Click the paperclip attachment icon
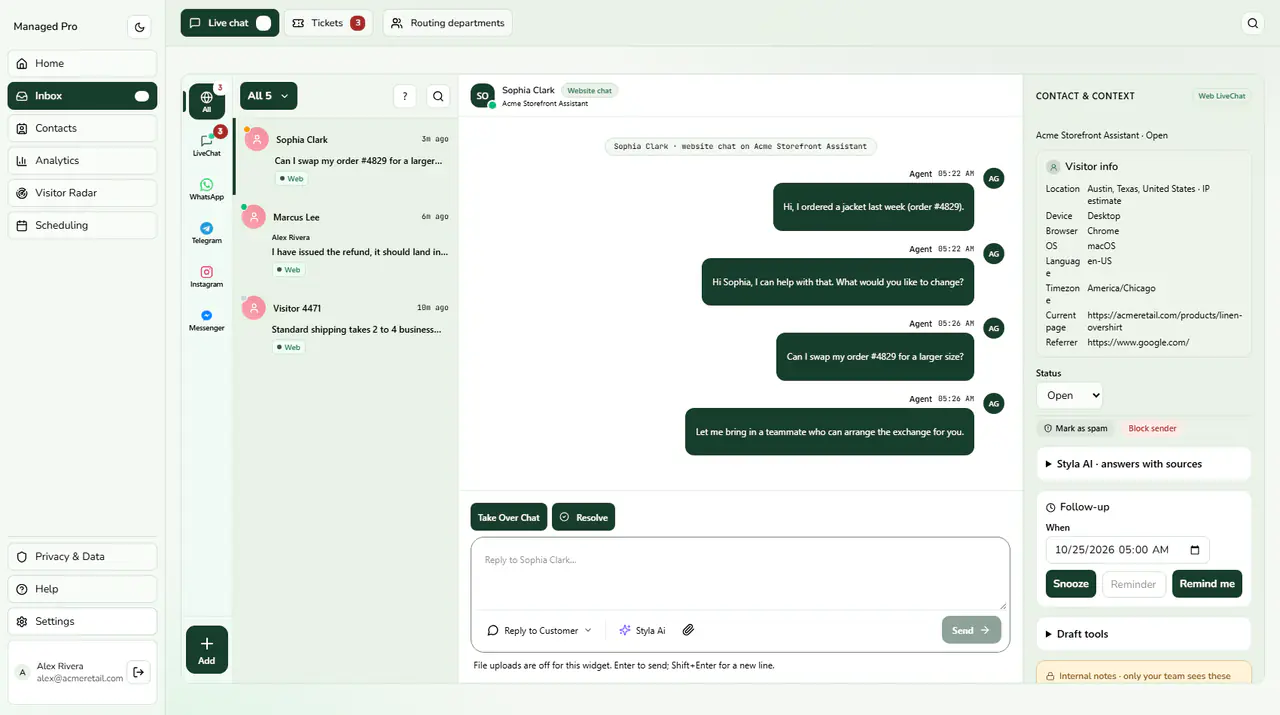 pos(688,630)
